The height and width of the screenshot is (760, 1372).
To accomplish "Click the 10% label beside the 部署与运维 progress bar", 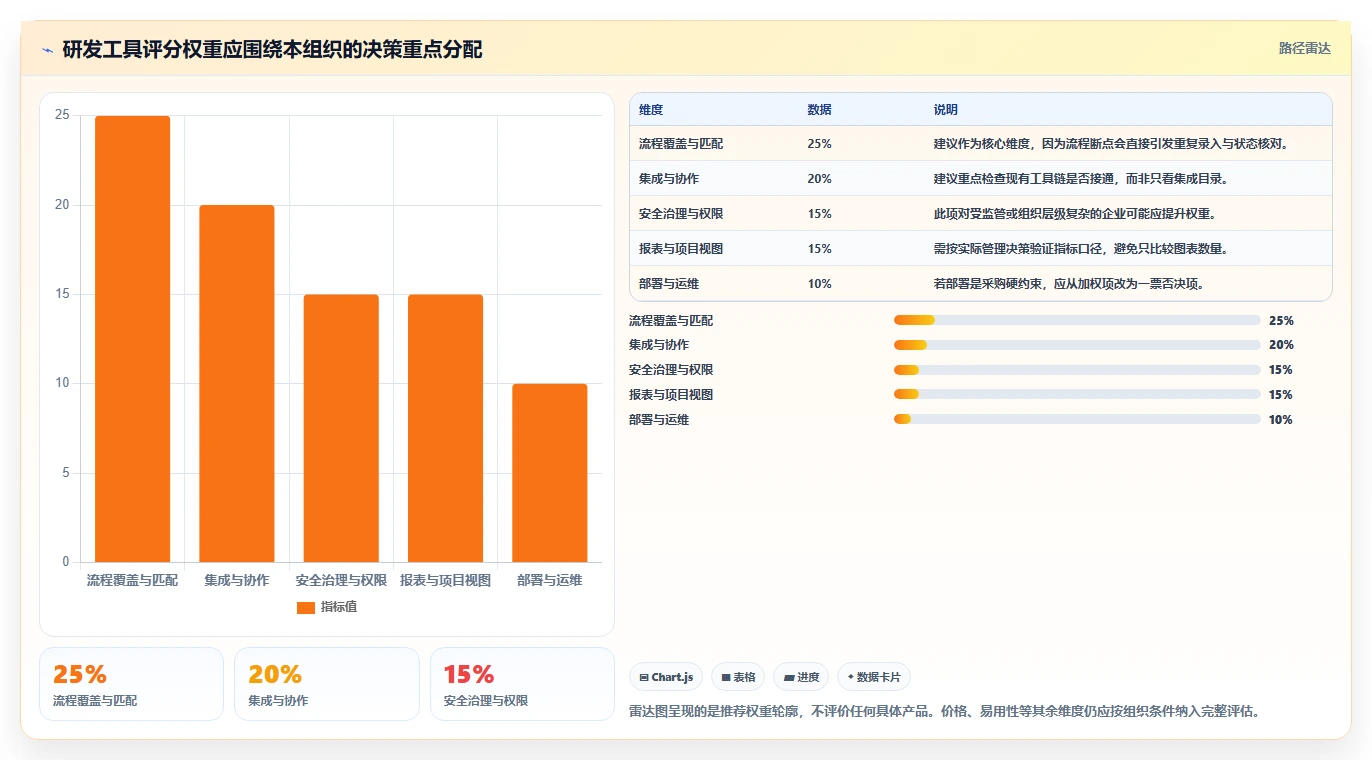I will point(1281,420).
